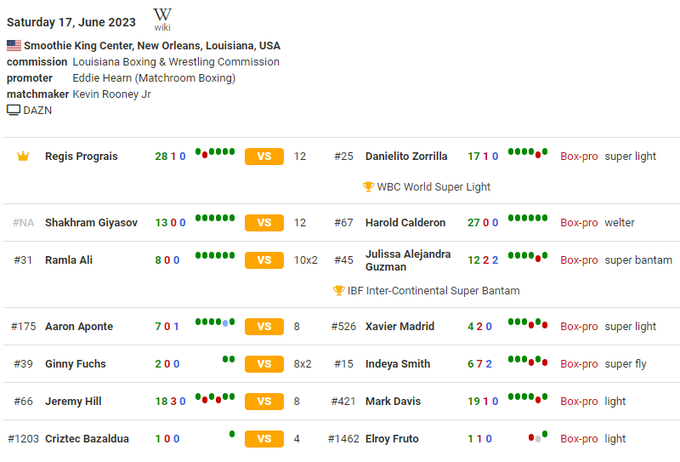
Task: Open the Wikipedia wiki icon link
Action: (162, 17)
